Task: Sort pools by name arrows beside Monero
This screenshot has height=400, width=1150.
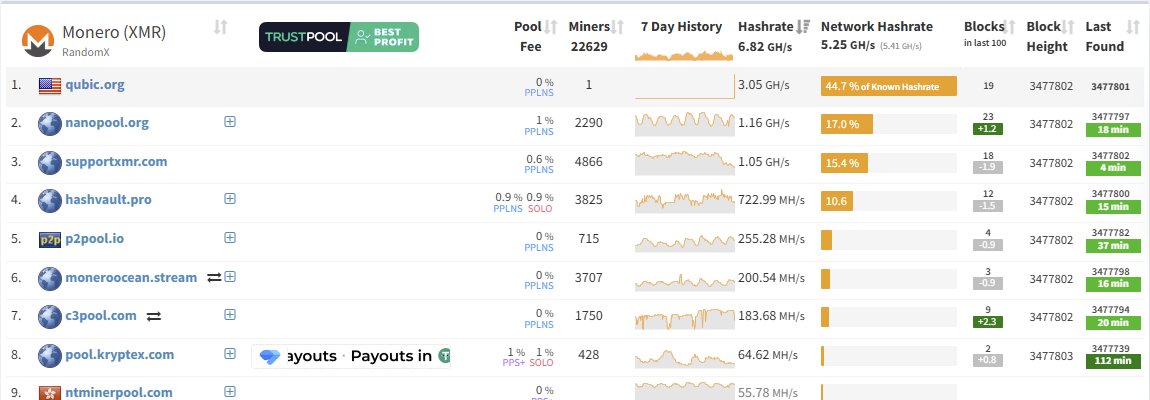Action: click(220, 27)
